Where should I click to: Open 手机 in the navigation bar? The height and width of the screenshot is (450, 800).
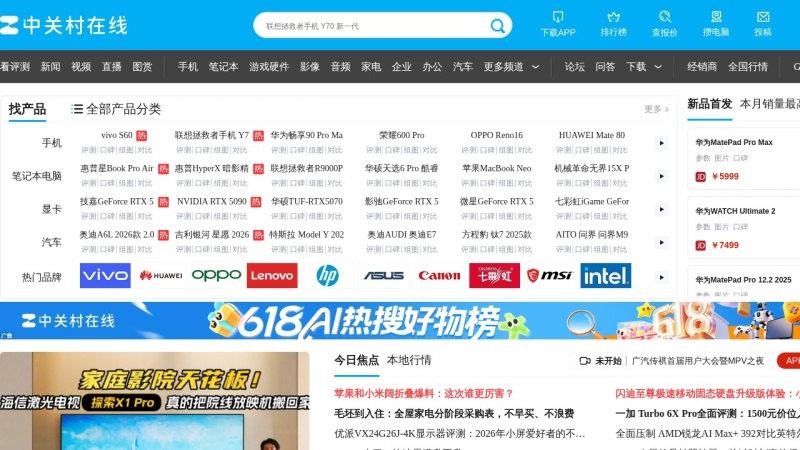(x=188, y=67)
